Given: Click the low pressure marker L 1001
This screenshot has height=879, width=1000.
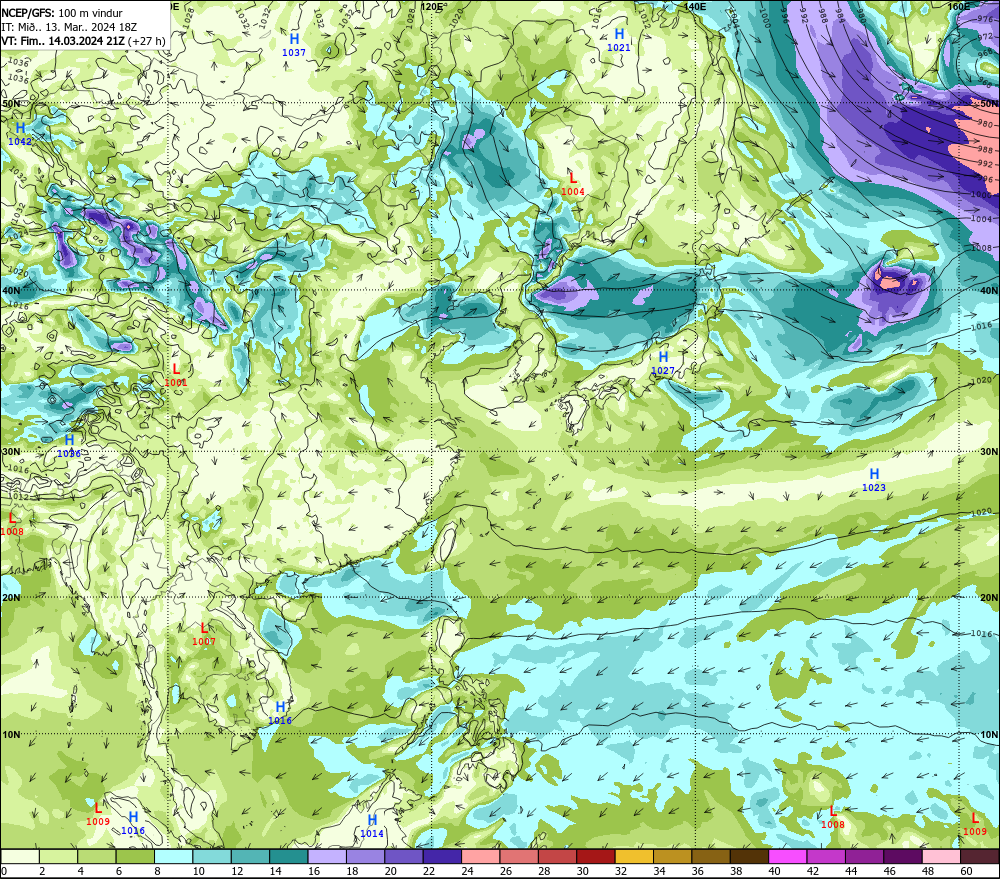Looking at the screenshot, I should (176, 374).
